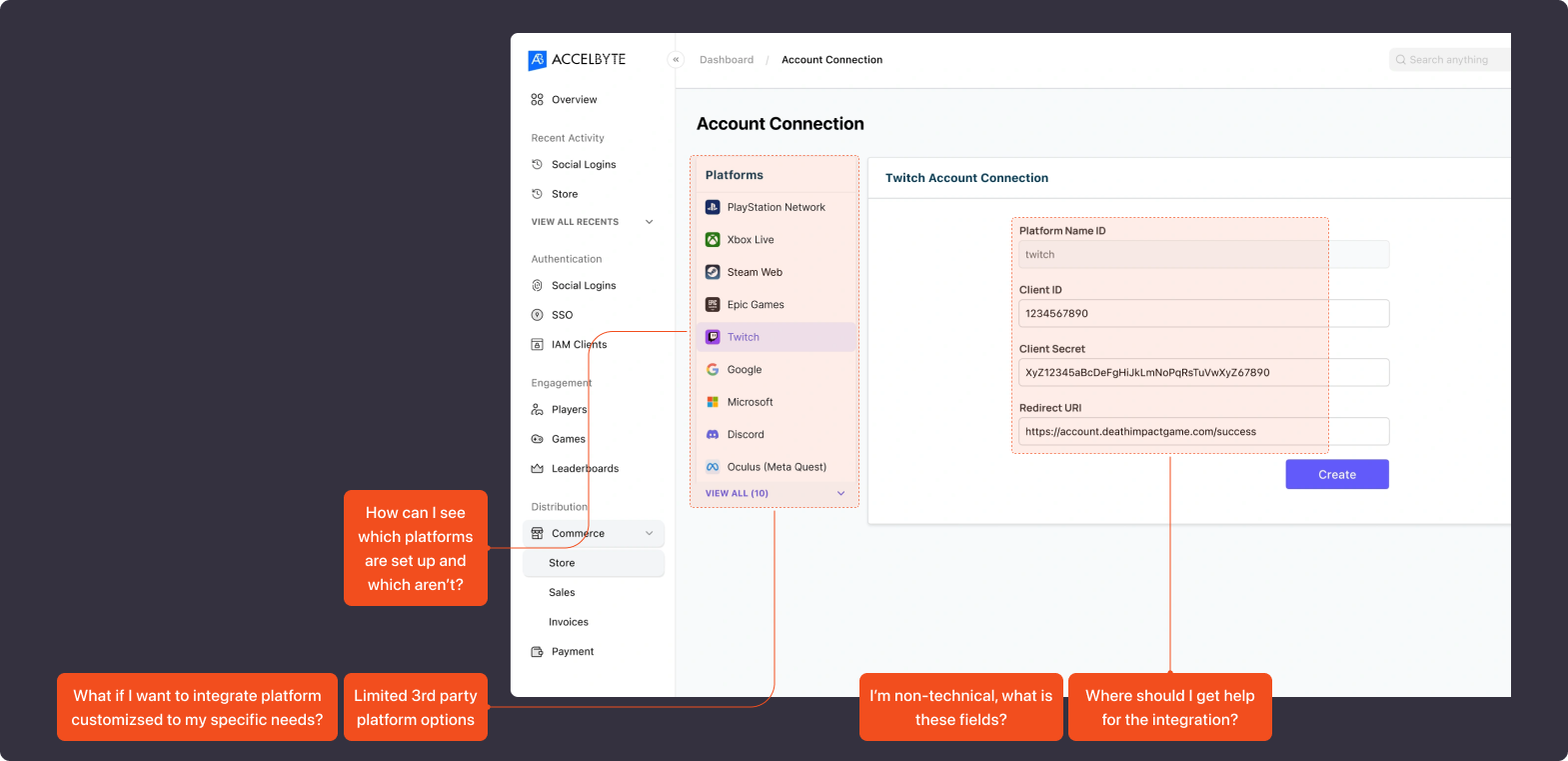The width and height of the screenshot is (1568, 761).
Task: Select Google in Platforms list
Action: coord(776,369)
